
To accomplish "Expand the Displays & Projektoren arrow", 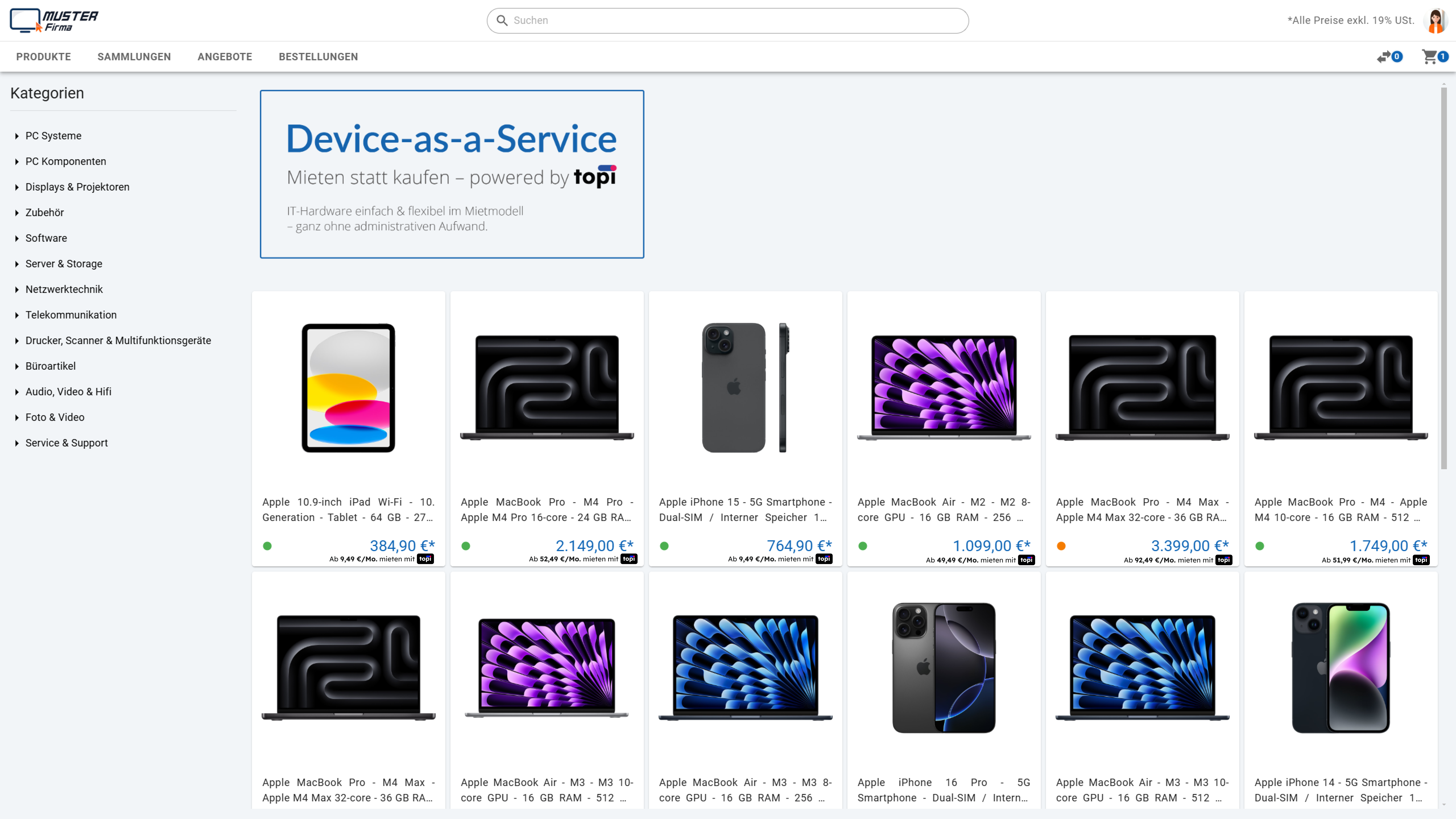I will [x=17, y=187].
